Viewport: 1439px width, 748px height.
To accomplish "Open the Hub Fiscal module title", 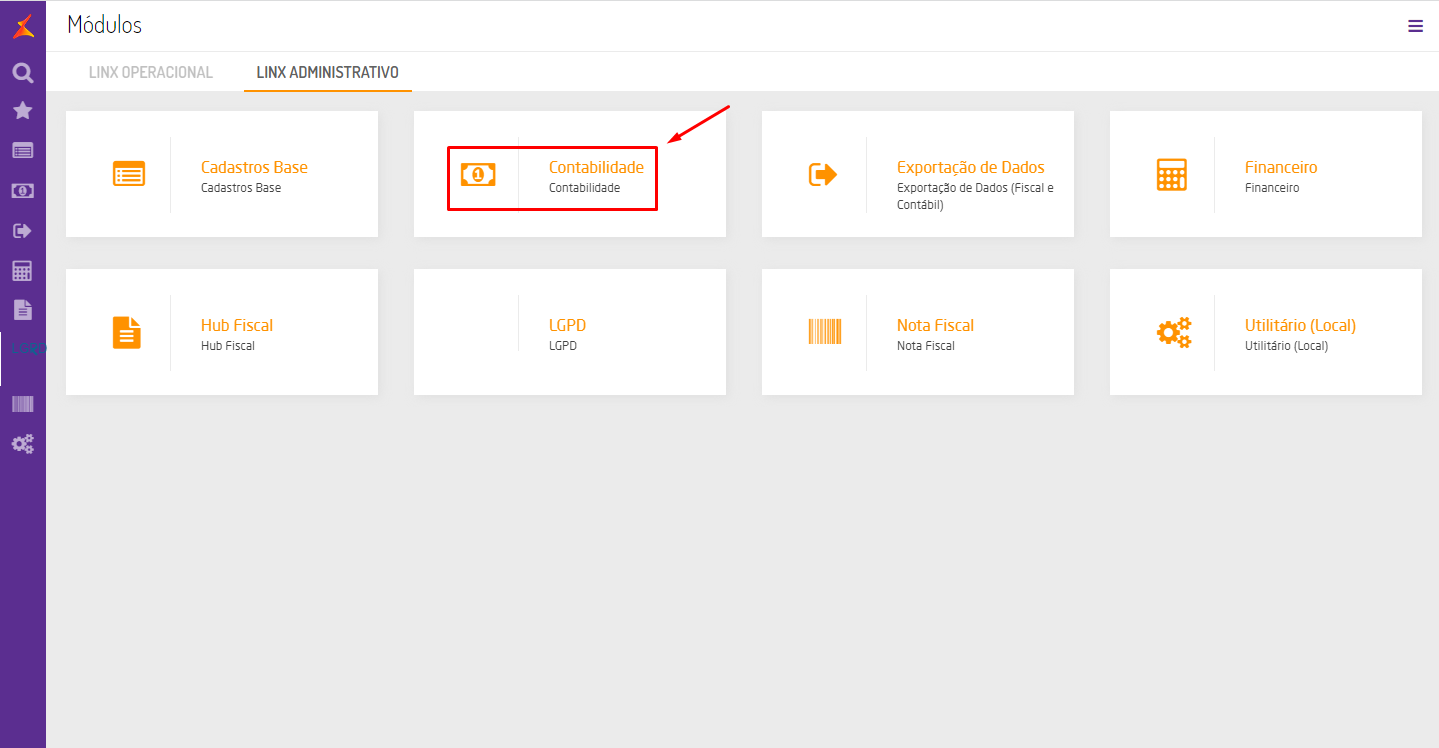I will pos(237,325).
